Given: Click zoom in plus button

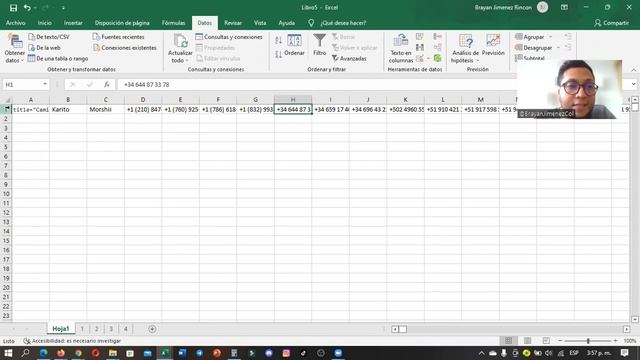Looking at the screenshot, I should (x=616, y=340).
